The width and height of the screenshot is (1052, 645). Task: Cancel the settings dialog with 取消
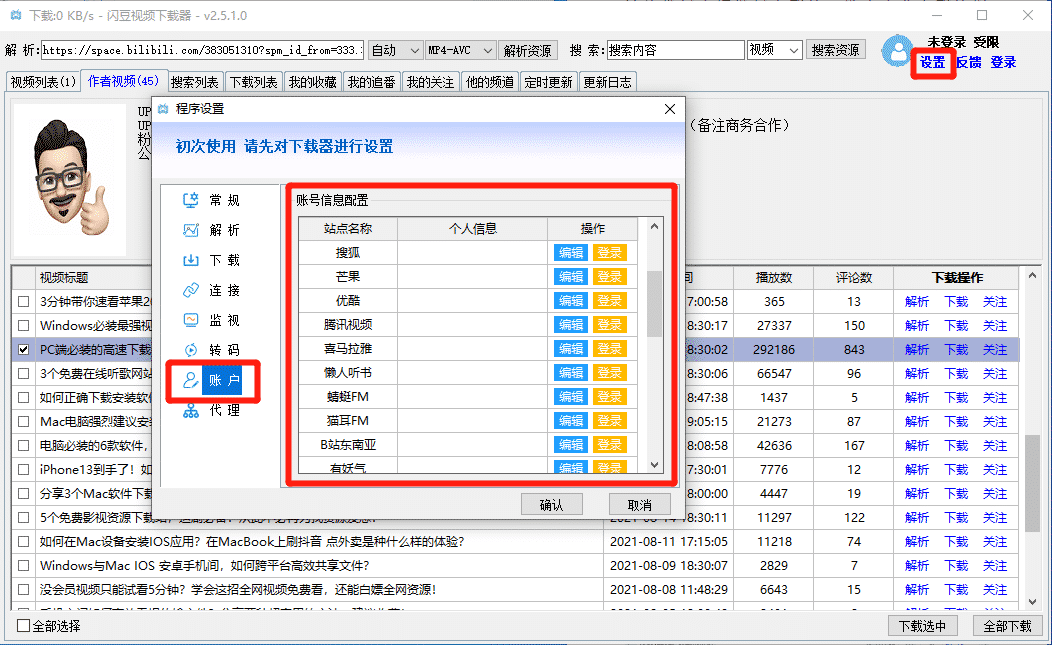pyautogui.click(x=639, y=505)
